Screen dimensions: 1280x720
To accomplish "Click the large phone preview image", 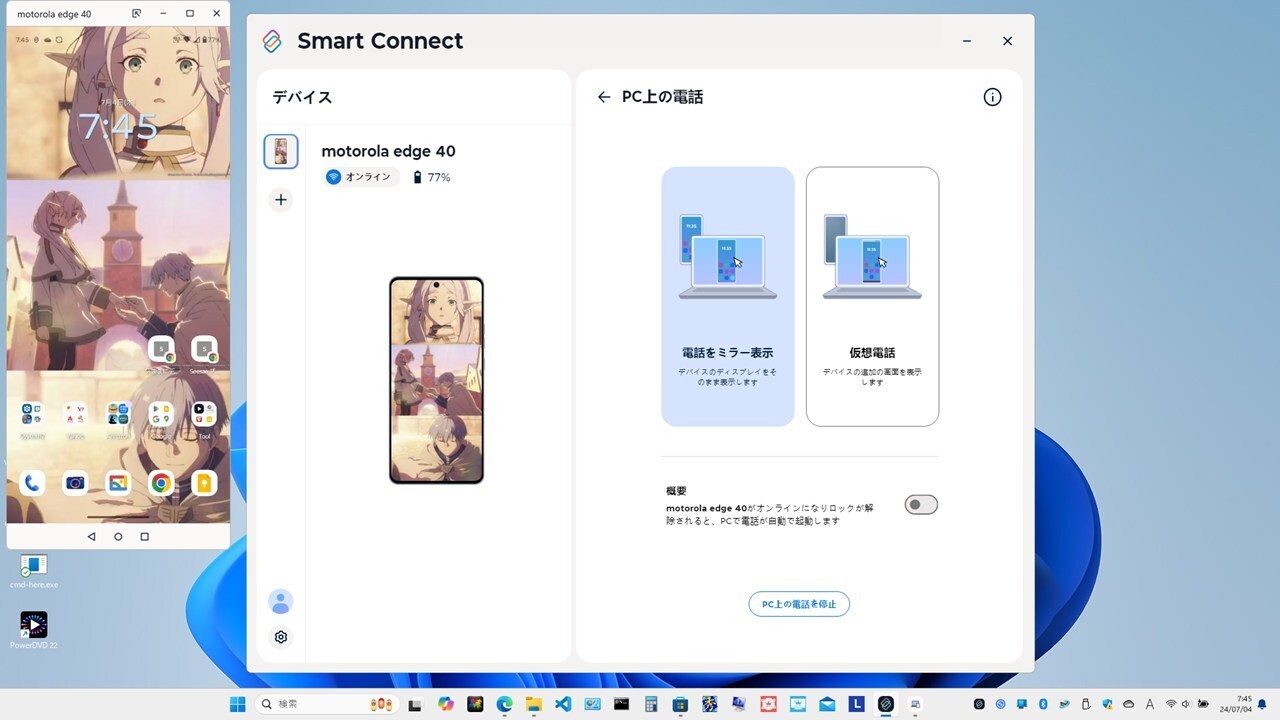I will tap(436, 380).
